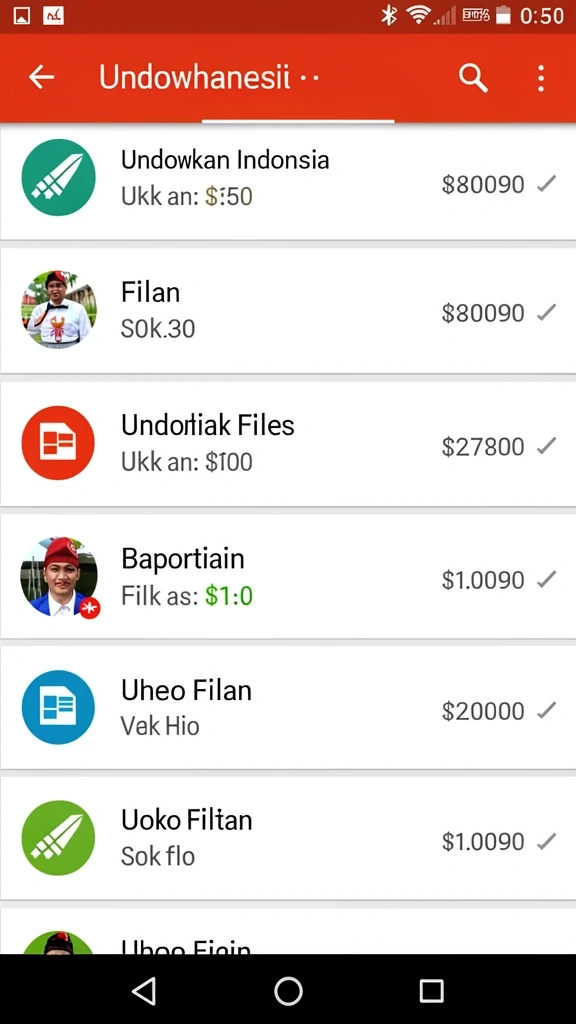Toggle checkmark on Undowkan Indonsia row
Screen dimensions: 576x1024
click(546, 184)
